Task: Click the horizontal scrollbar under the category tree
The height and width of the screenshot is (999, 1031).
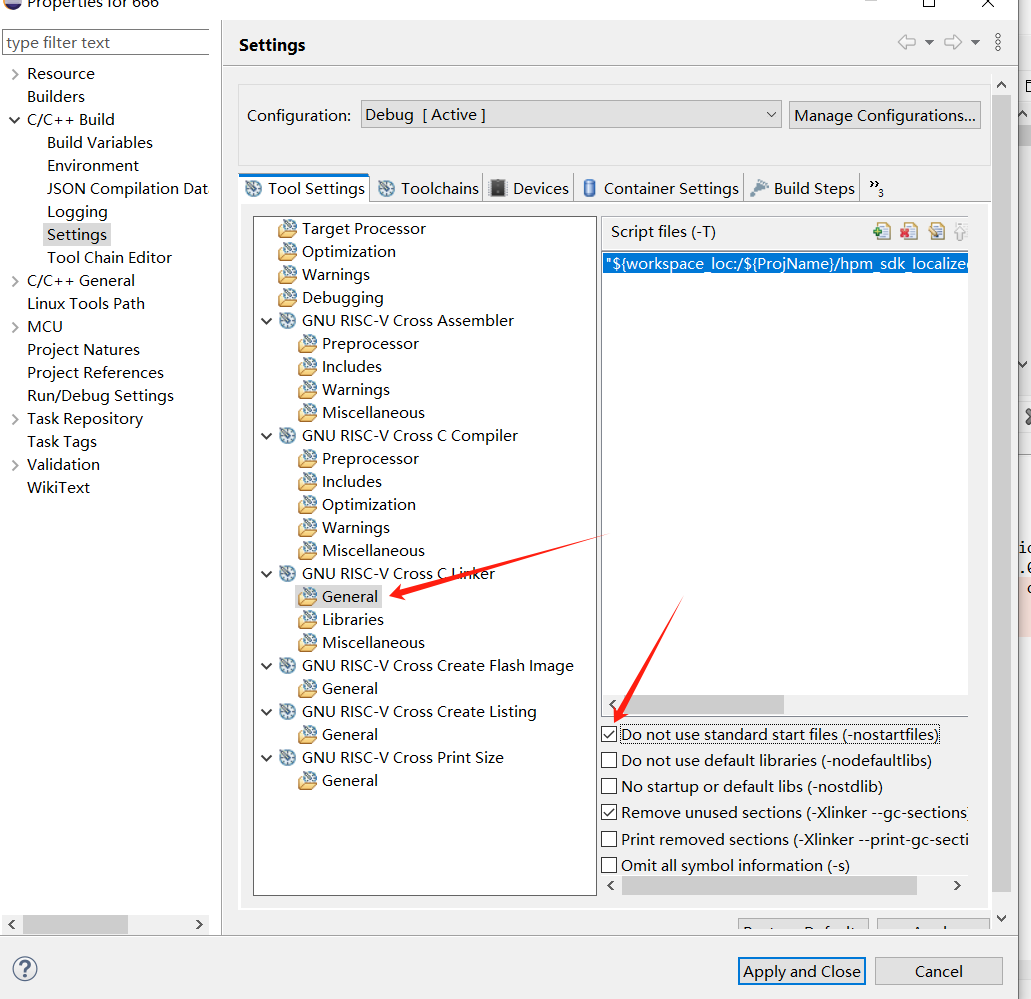Action: coord(76,925)
